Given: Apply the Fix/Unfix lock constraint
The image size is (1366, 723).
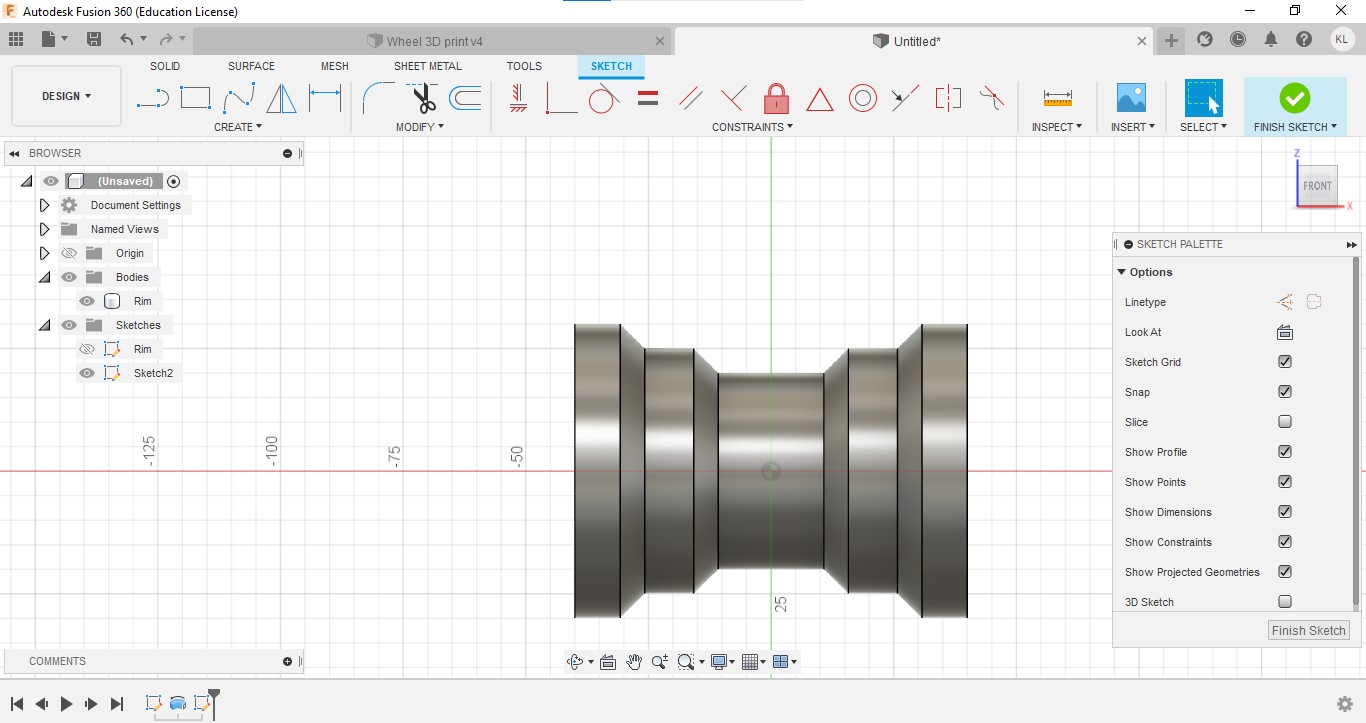Looking at the screenshot, I should (x=776, y=98).
